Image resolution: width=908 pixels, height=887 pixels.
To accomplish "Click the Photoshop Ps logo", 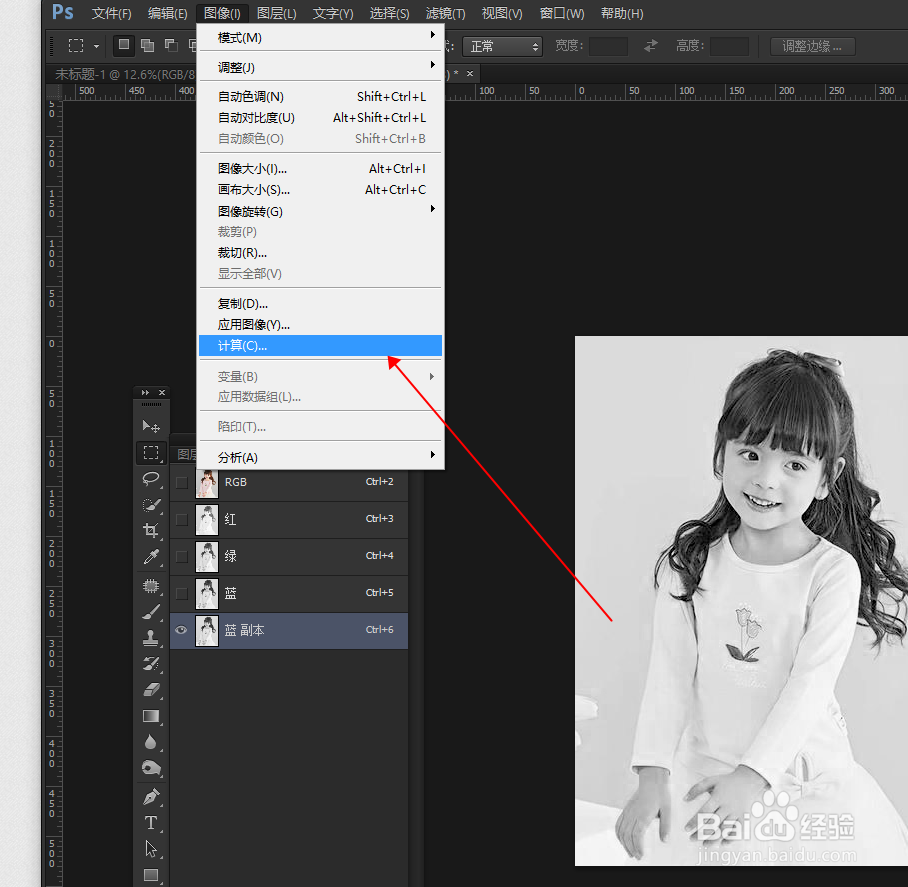I will point(63,12).
